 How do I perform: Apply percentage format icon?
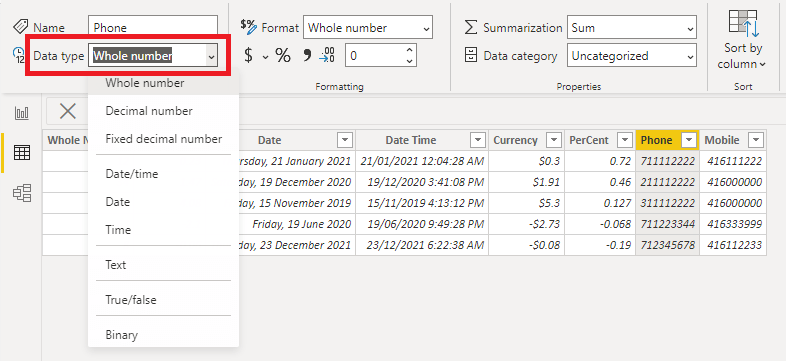(283, 56)
